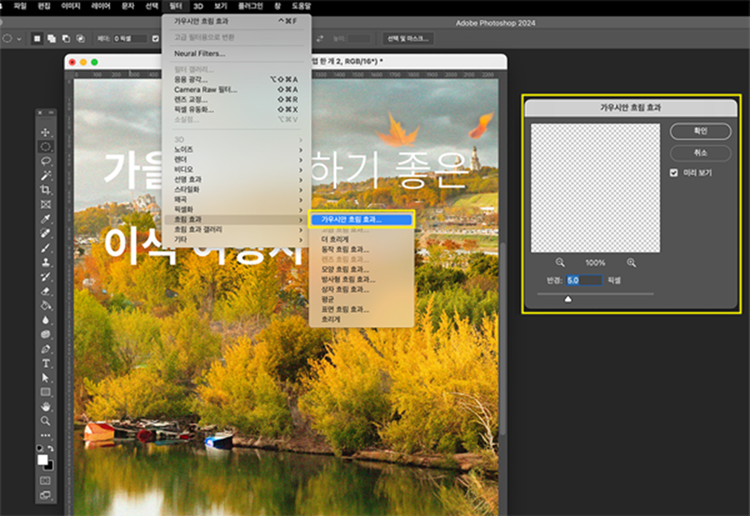This screenshot has width=750, height=516.
Task: Select the Lasso tool
Action: [x=45, y=161]
